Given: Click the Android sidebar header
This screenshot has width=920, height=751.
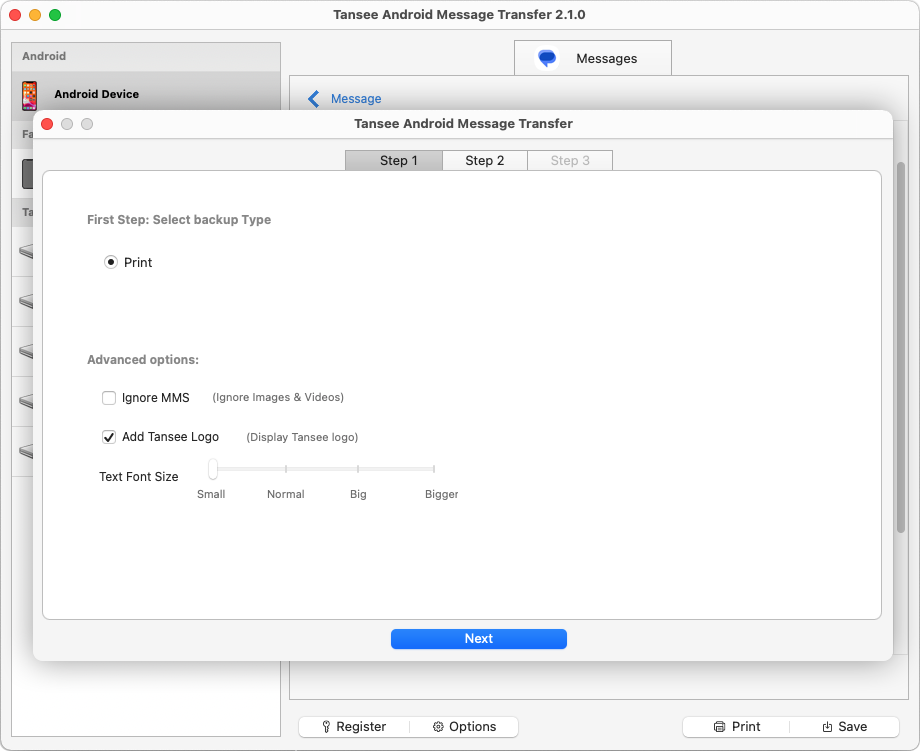Looking at the screenshot, I should [x=146, y=56].
